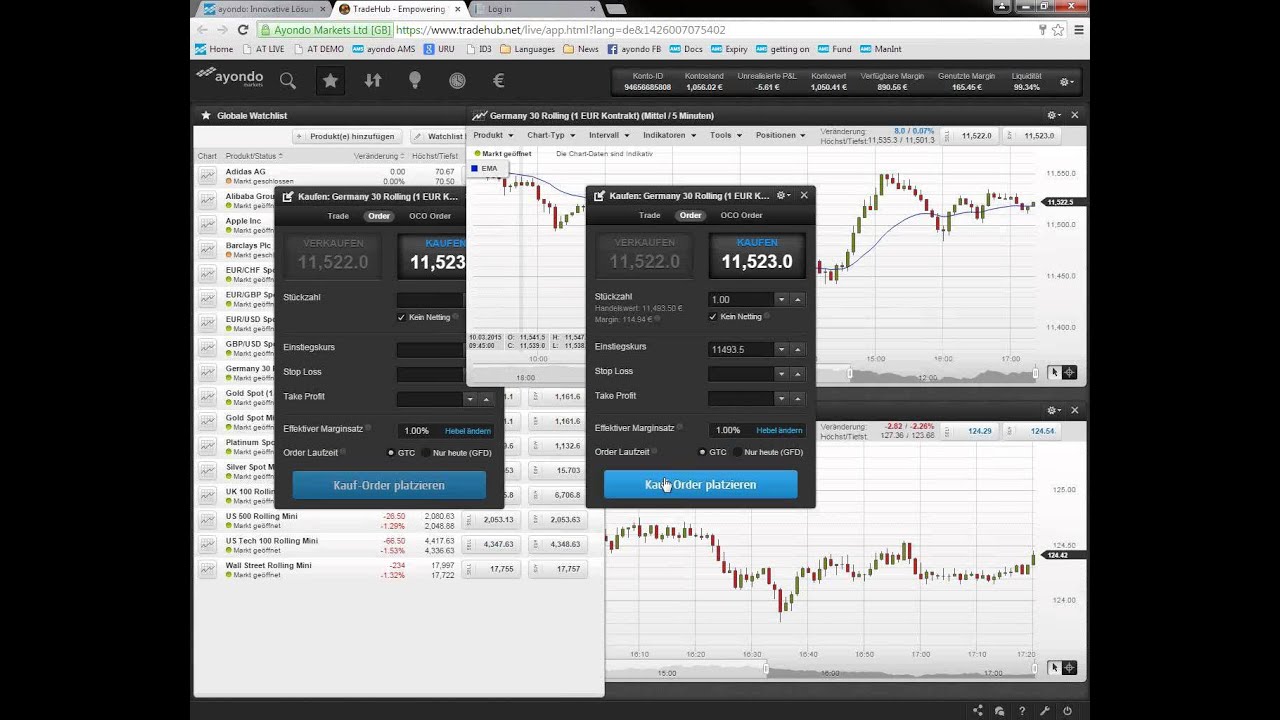This screenshot has width=1280, height=720.
Task: Click KAUFEN 11,523.0 in right dialog
Action: click(x=757, y=255)
